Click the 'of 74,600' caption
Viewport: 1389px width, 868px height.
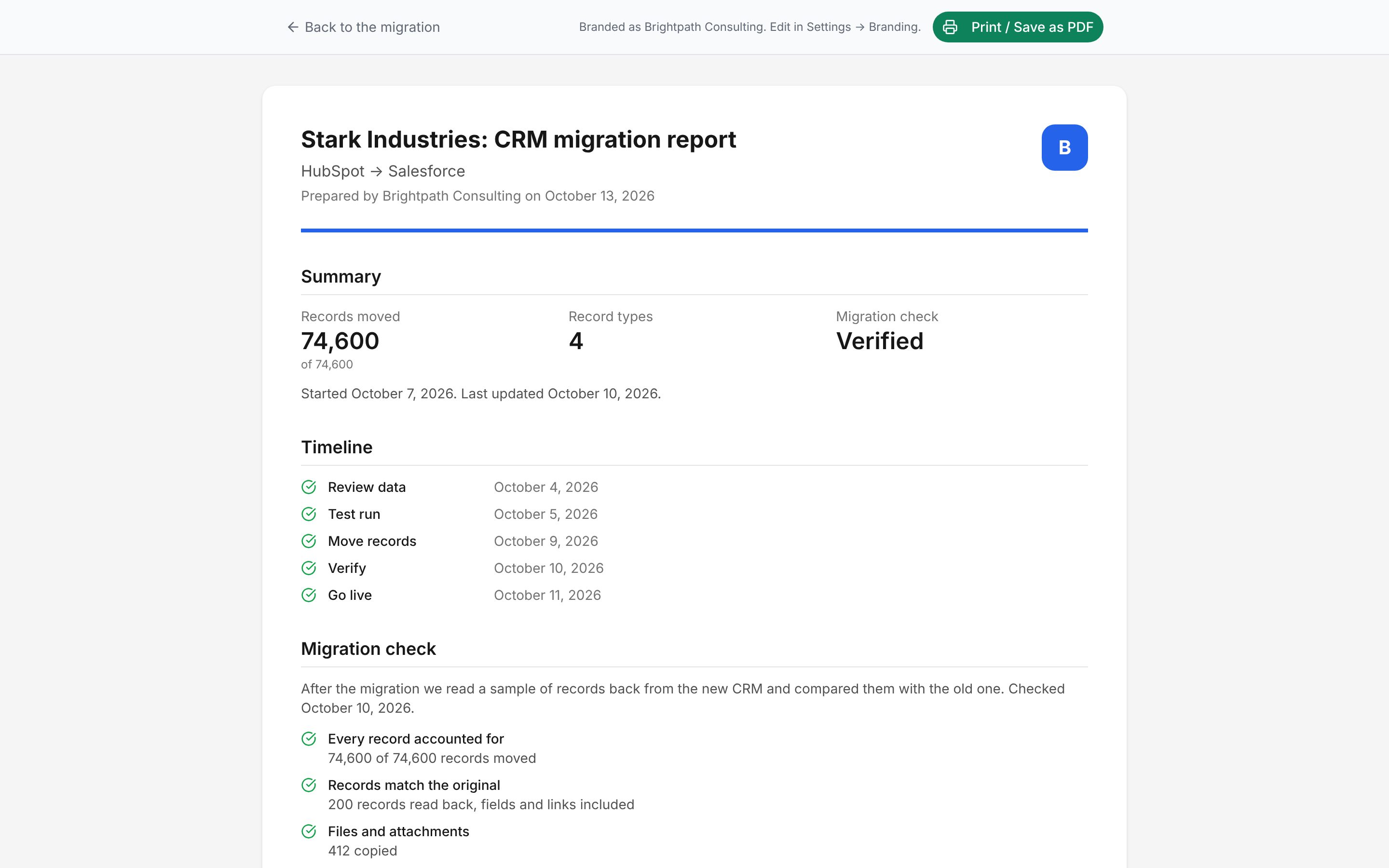pos(327,365)
